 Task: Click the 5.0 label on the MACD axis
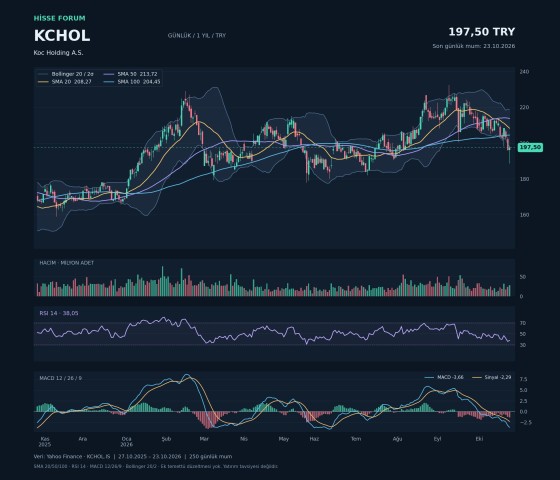tap(523, 390)
